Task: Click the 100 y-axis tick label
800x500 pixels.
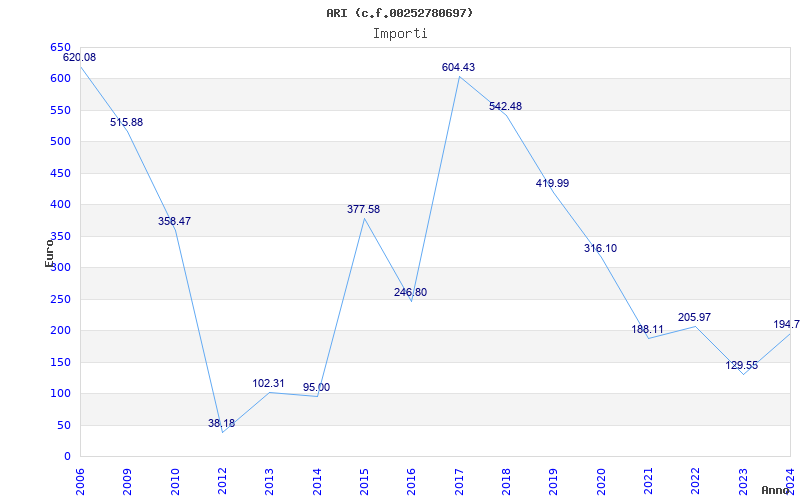Action: [60, 394]
